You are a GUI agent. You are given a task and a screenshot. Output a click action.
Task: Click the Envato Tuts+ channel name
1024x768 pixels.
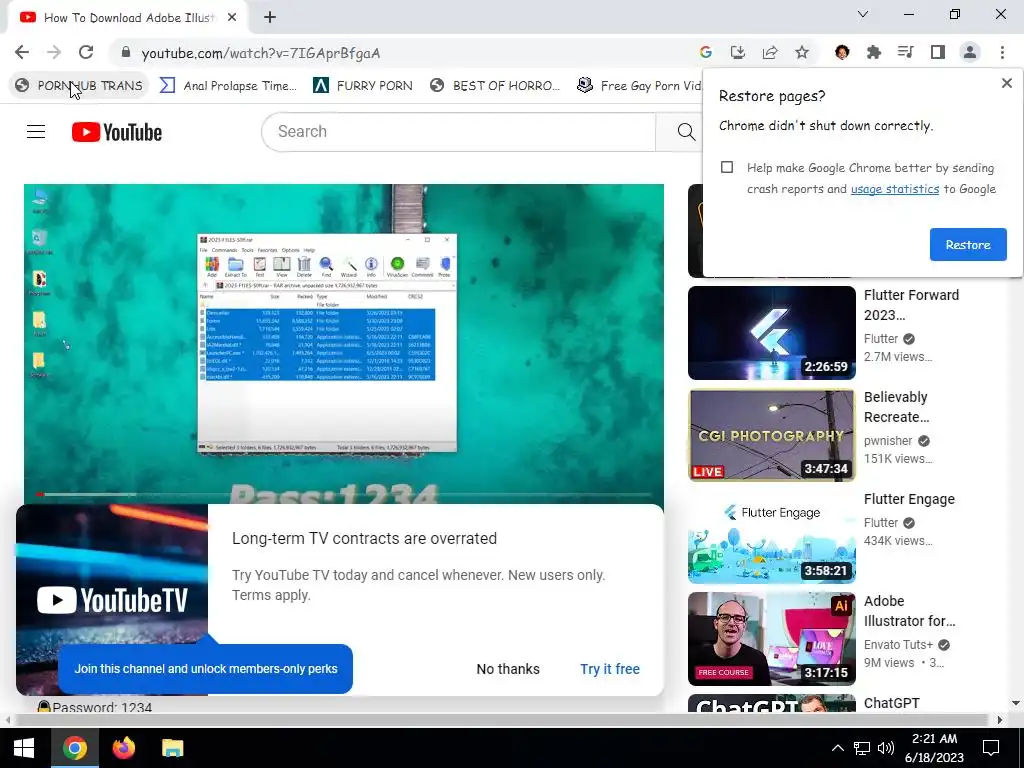click(898, 645)
